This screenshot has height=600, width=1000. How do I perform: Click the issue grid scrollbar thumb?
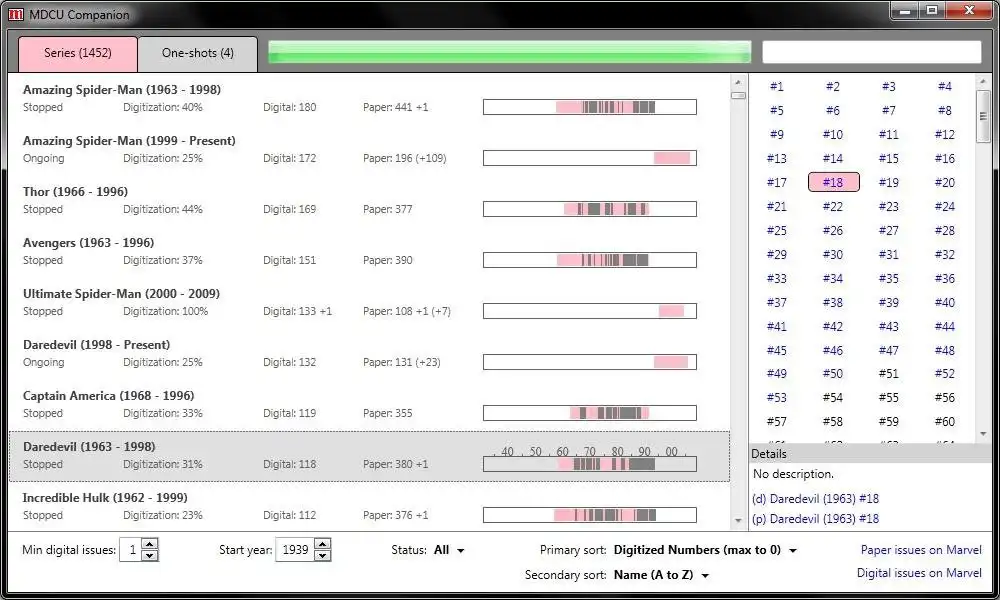(983, 116)
